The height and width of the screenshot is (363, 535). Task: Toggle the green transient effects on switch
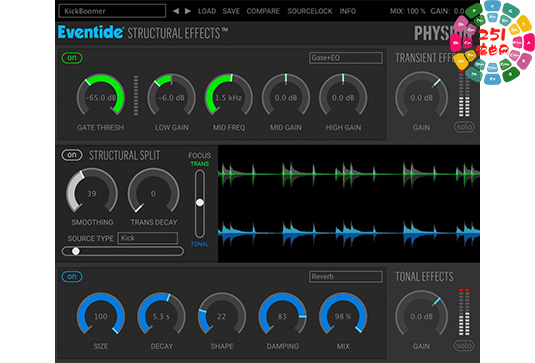[72, 58]
